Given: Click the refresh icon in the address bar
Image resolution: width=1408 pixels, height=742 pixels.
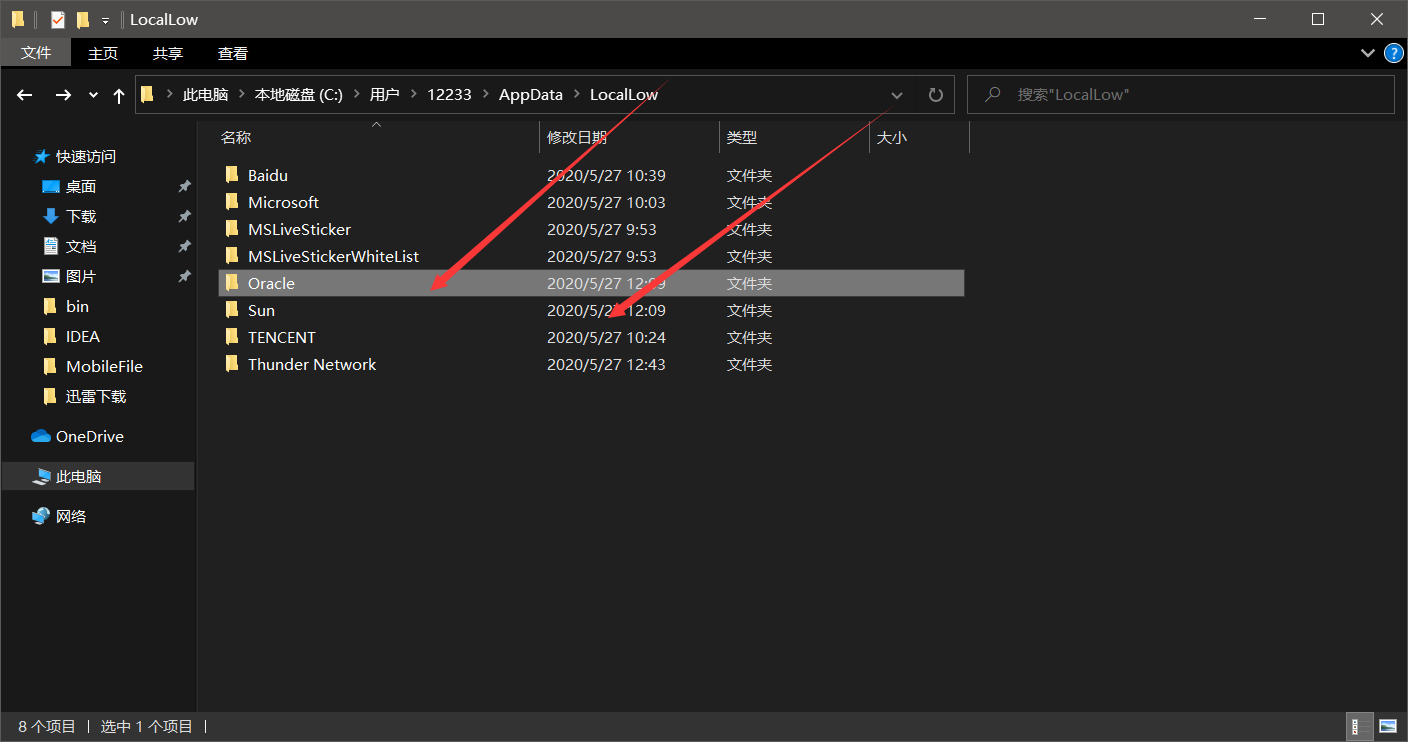Looking at the screenshot, I should tap(935, 94).
